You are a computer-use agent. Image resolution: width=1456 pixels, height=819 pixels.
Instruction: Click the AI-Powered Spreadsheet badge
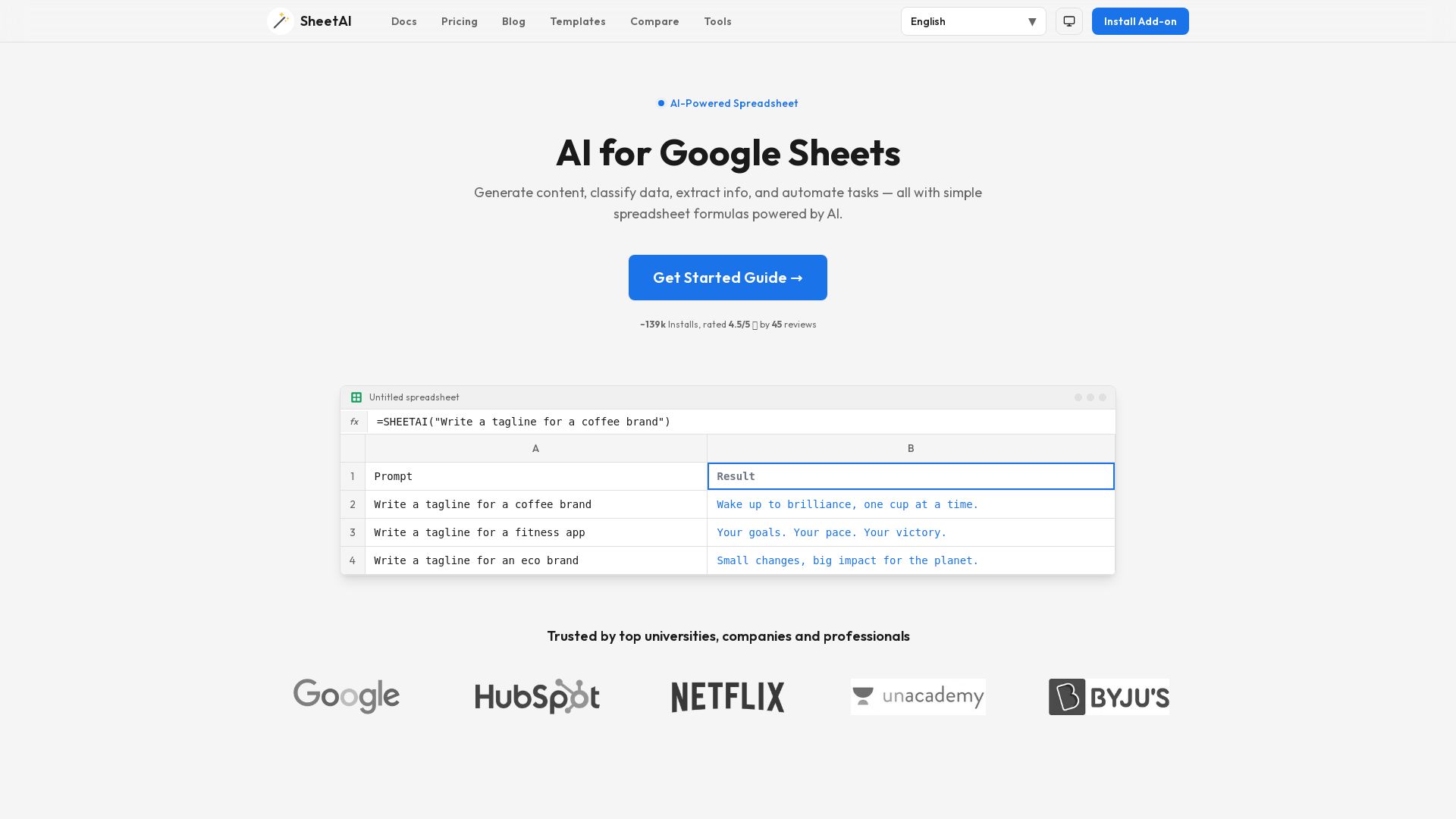pos(728,103)
